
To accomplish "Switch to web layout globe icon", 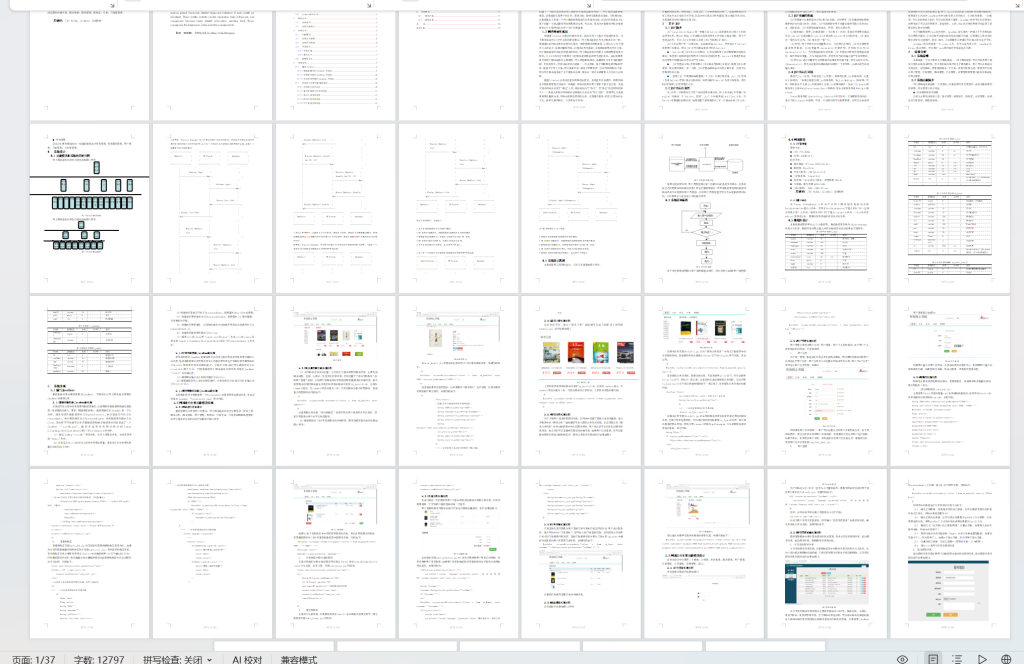I will point(1006,659).
